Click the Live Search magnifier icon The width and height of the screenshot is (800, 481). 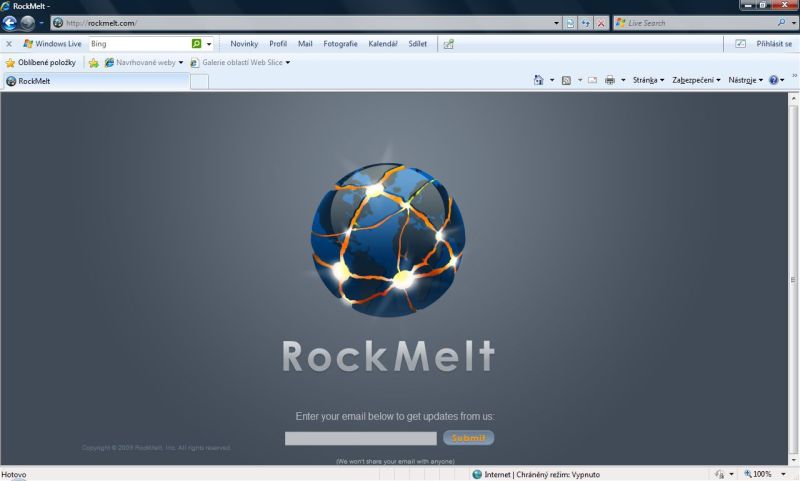coord(781,23)
